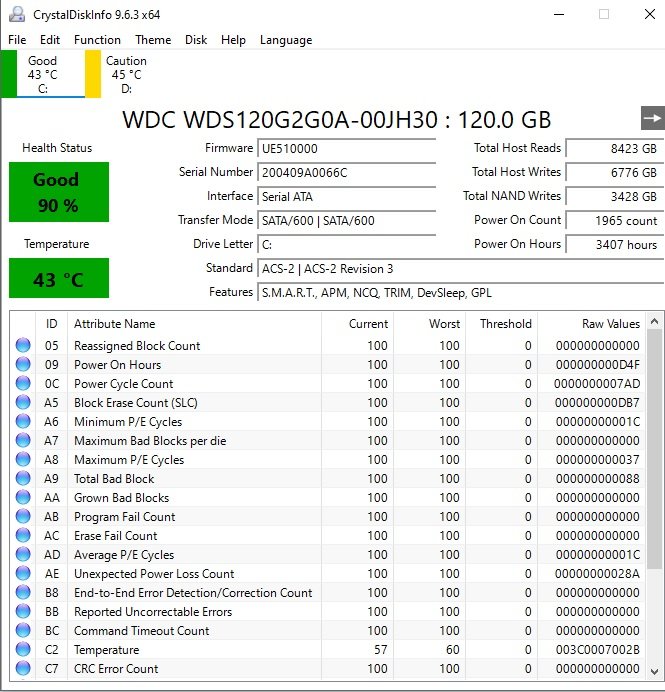Click status orb for CRC Error Count

point(23,668)
